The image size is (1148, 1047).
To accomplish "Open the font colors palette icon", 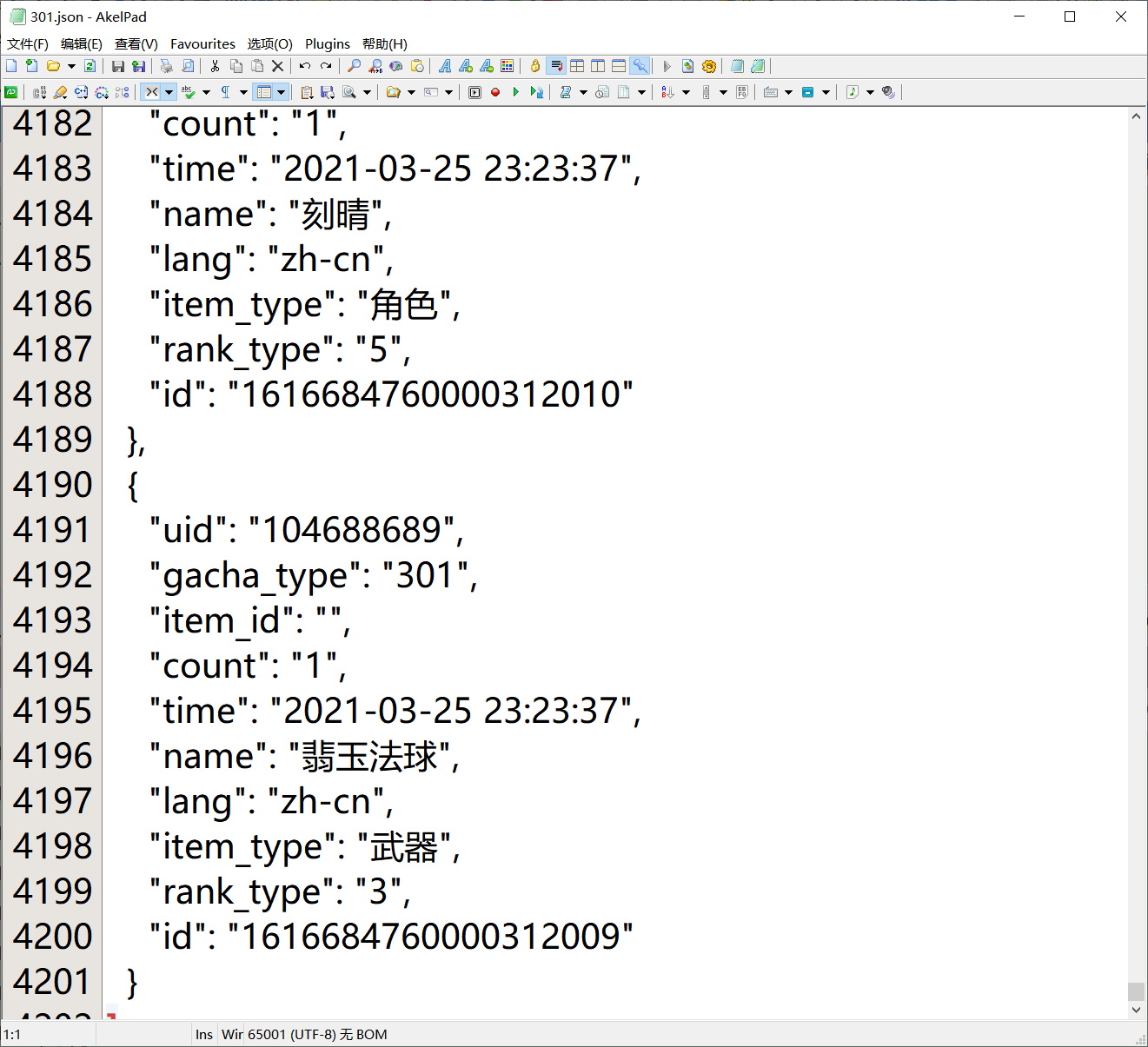I will (508, 65).
